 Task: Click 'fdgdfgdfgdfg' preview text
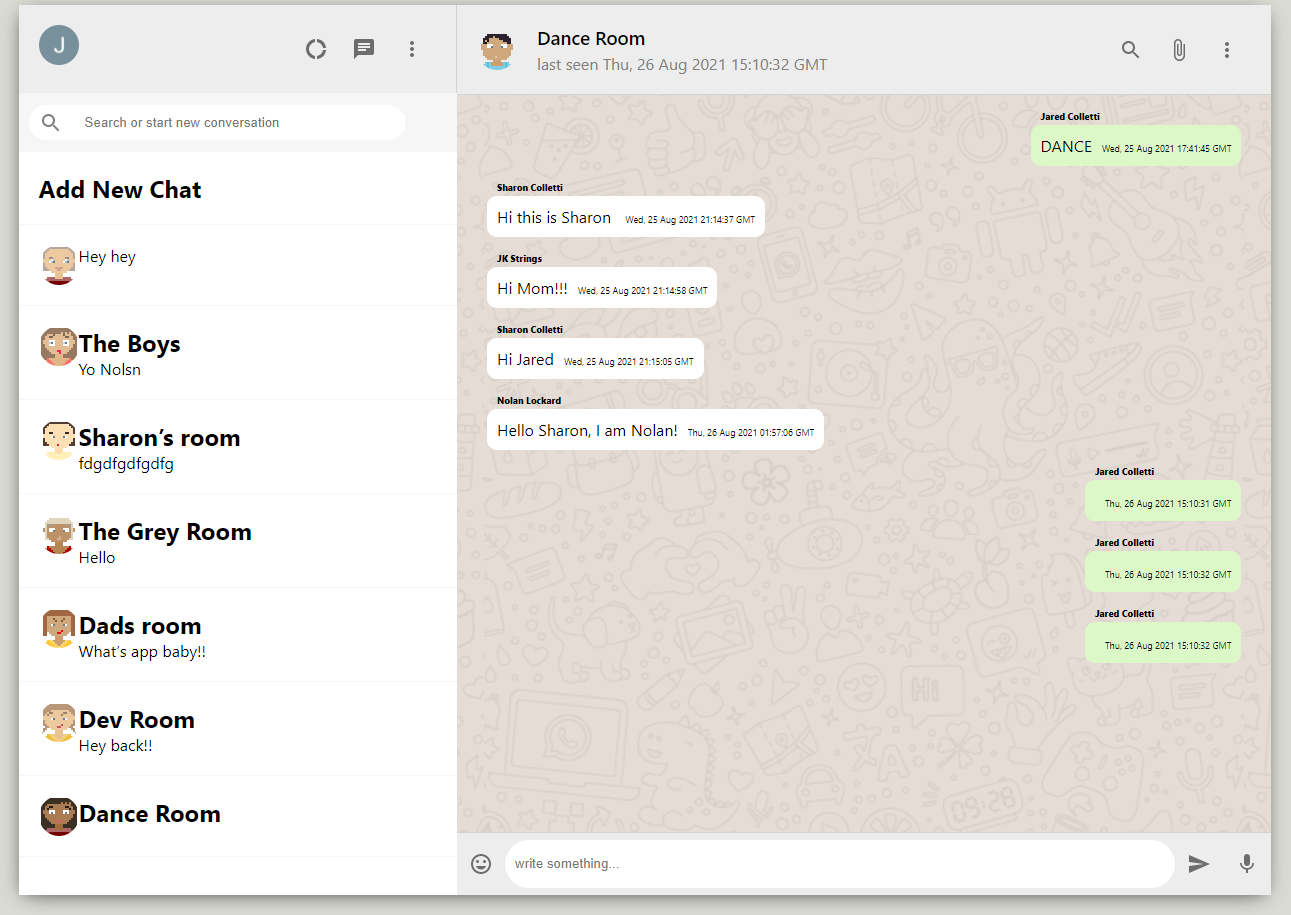pos(126,464)
